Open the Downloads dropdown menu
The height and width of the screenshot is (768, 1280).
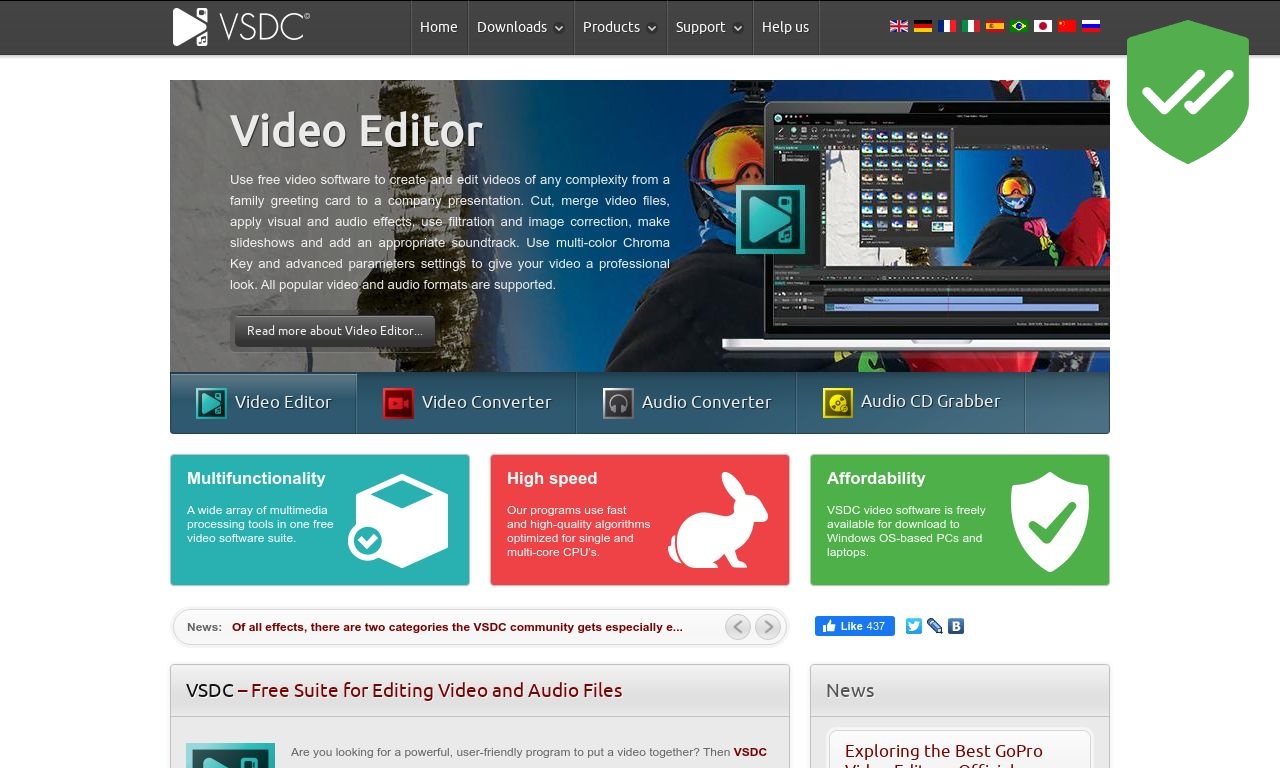coord(520,27)
